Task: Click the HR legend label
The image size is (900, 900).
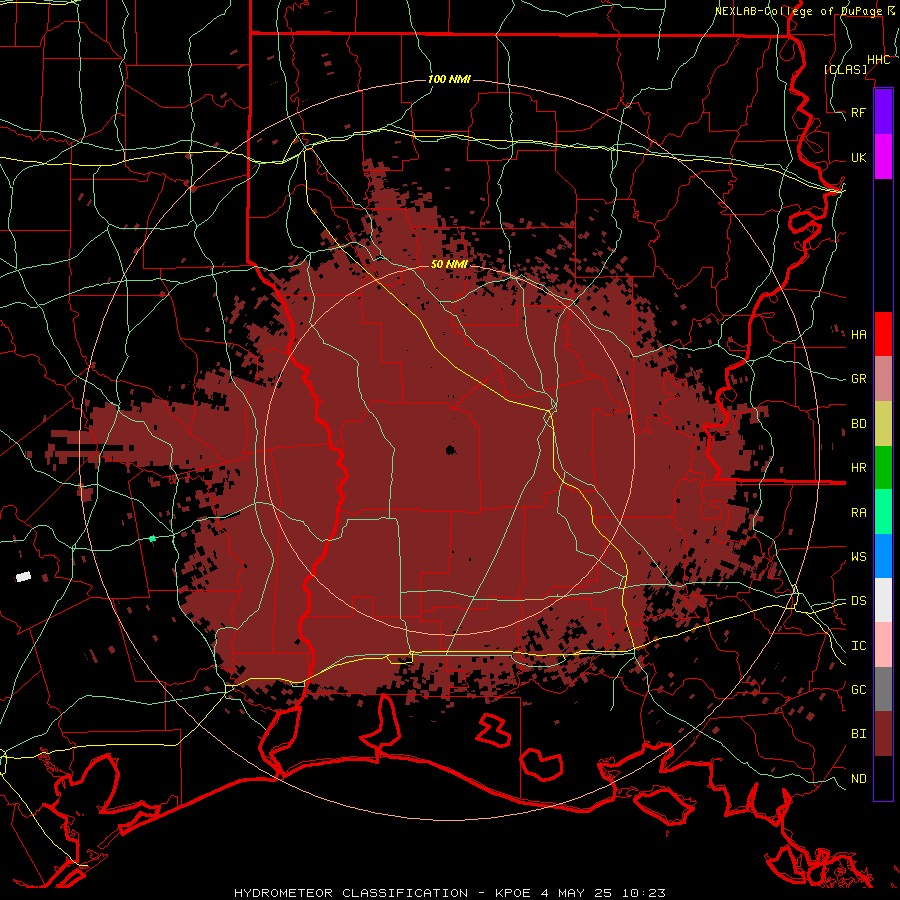Action: click(859, 468)
